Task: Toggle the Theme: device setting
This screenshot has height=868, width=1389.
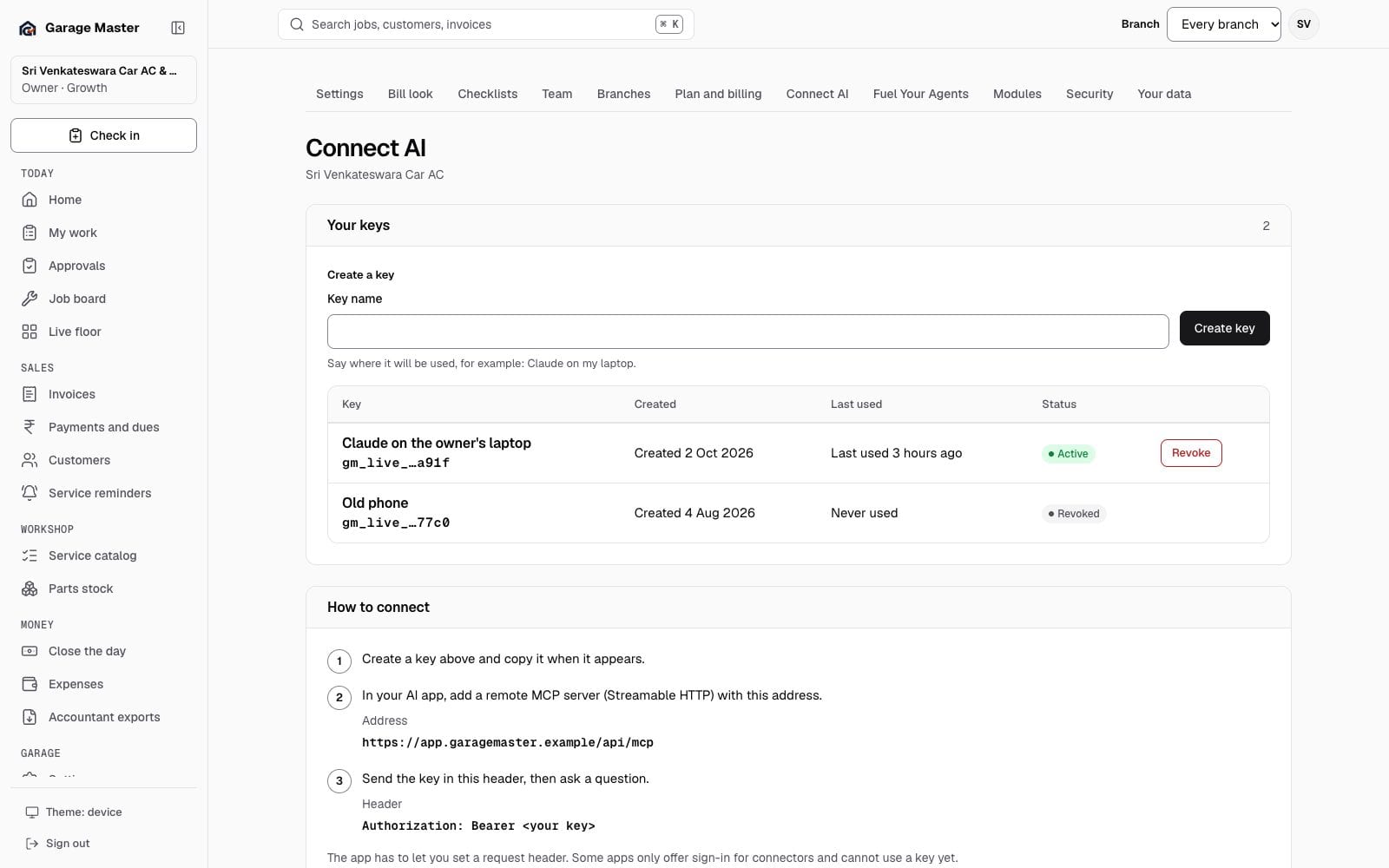Action: pyautogui.click(x=74, y=812)
